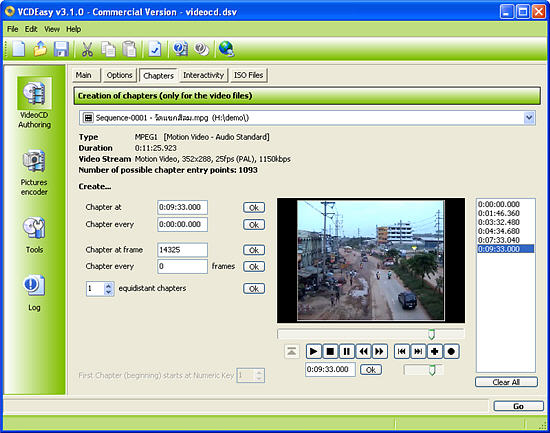Confirm 'Chapter at' time with its Ok
This screenshot has width=550, height=433.
pyautogui.click(x=254, y=208)
